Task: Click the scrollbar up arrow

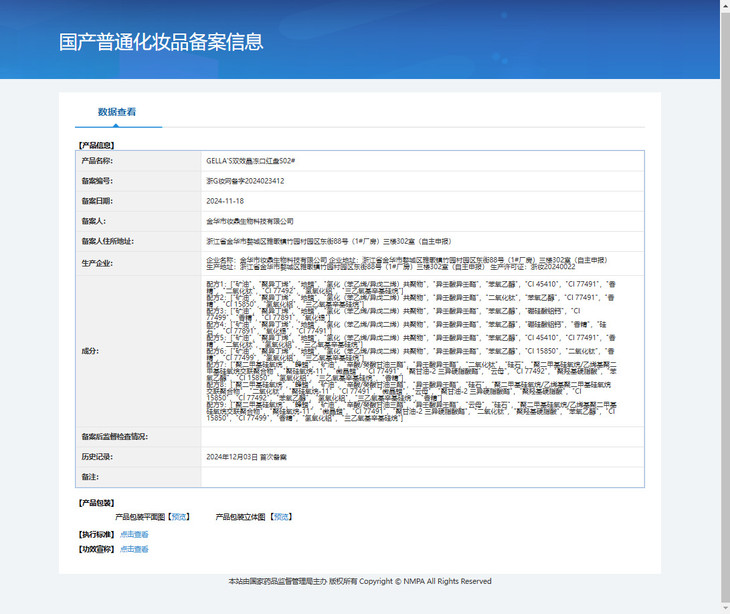Action: point(724,5)
